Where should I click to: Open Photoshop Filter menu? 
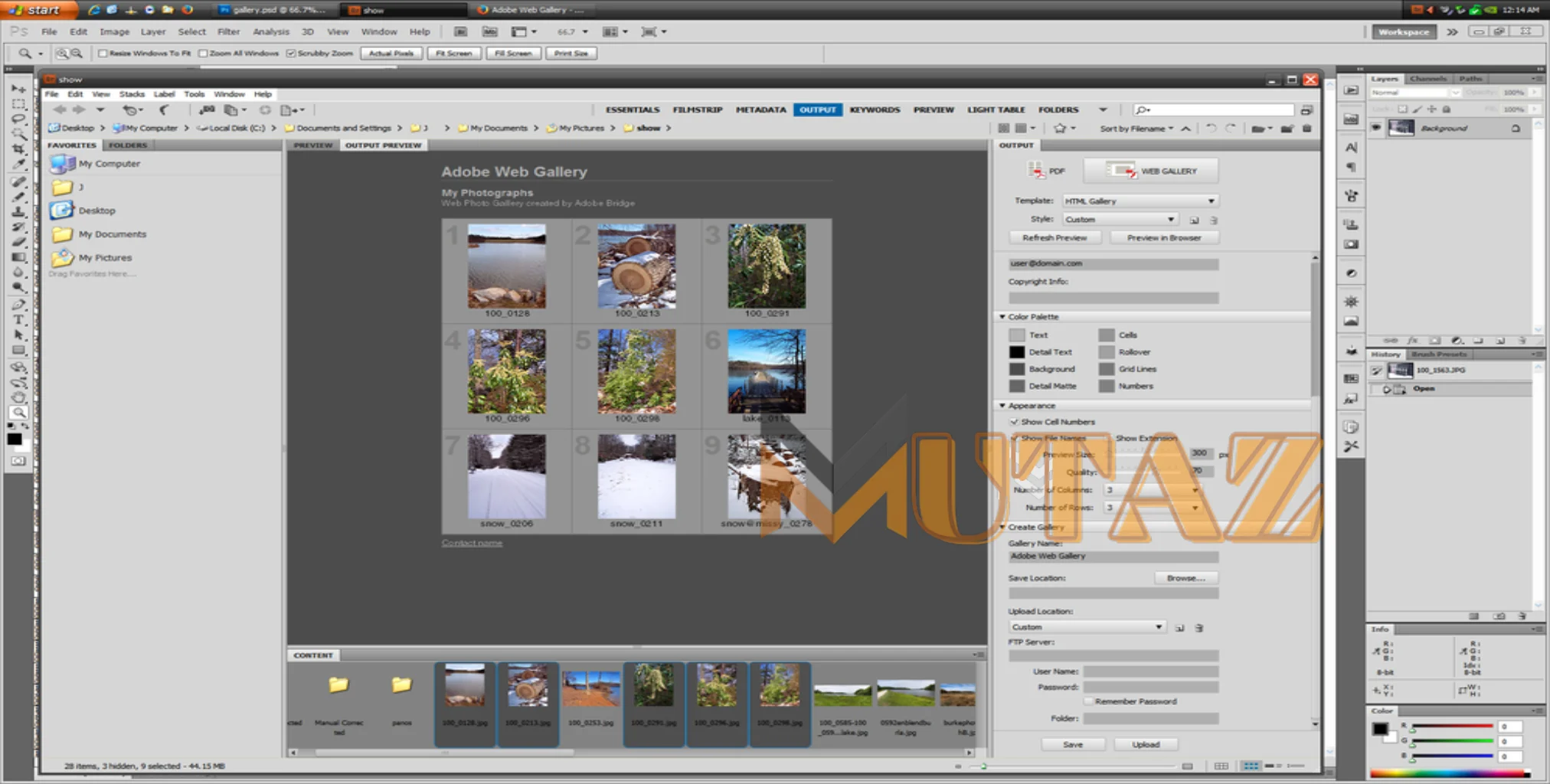tap(228, 31)
